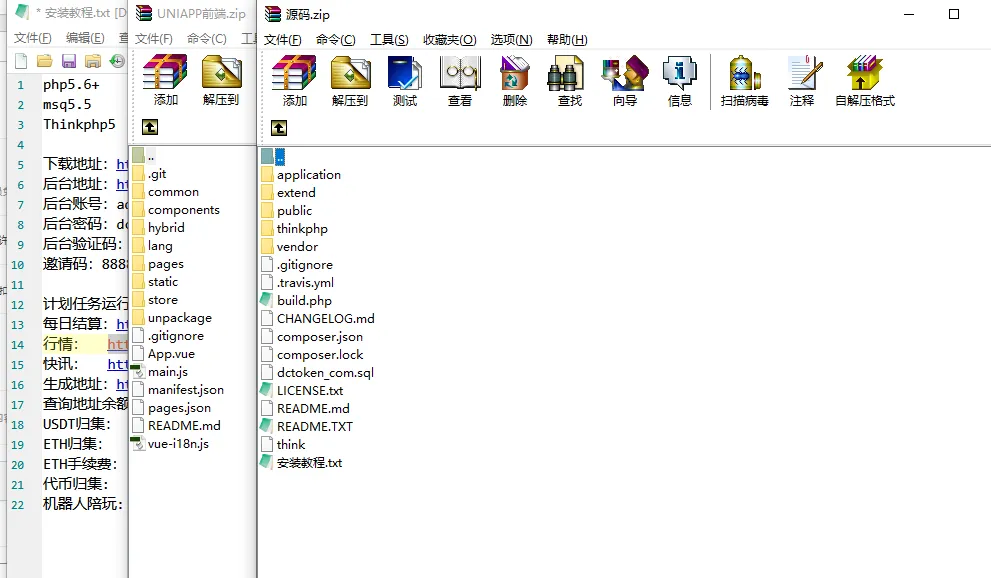
Task: Open 收藏夹(O) favorites menu
Action: tap(449, 40)
